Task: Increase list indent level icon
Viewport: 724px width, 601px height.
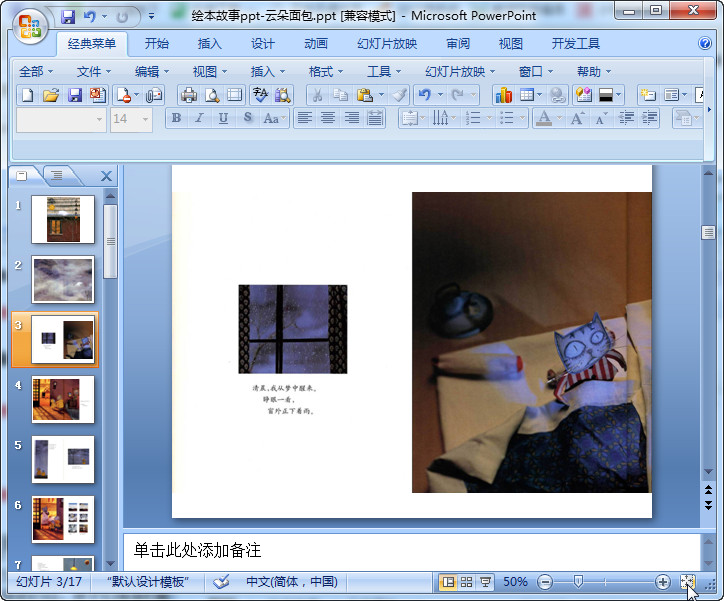Action: [x=649, y=119]
